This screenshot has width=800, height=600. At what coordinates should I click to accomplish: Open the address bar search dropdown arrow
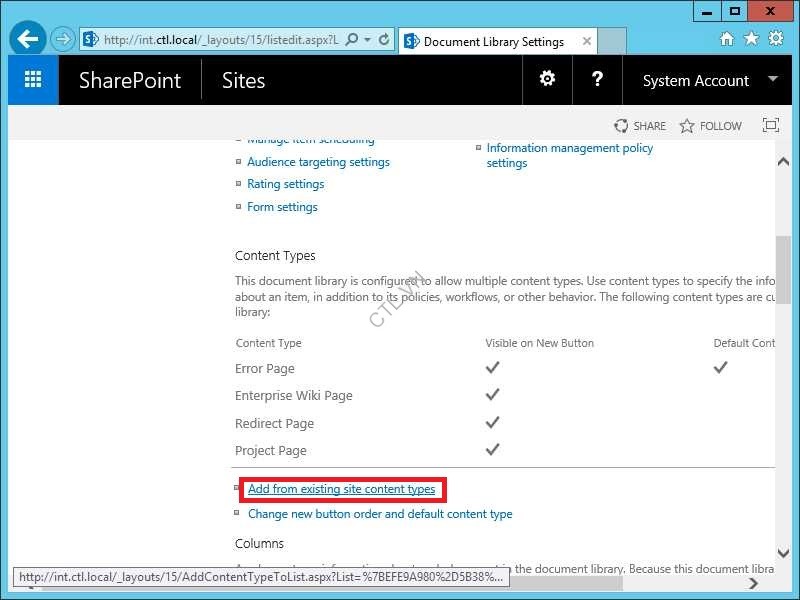tap(368, 40)
